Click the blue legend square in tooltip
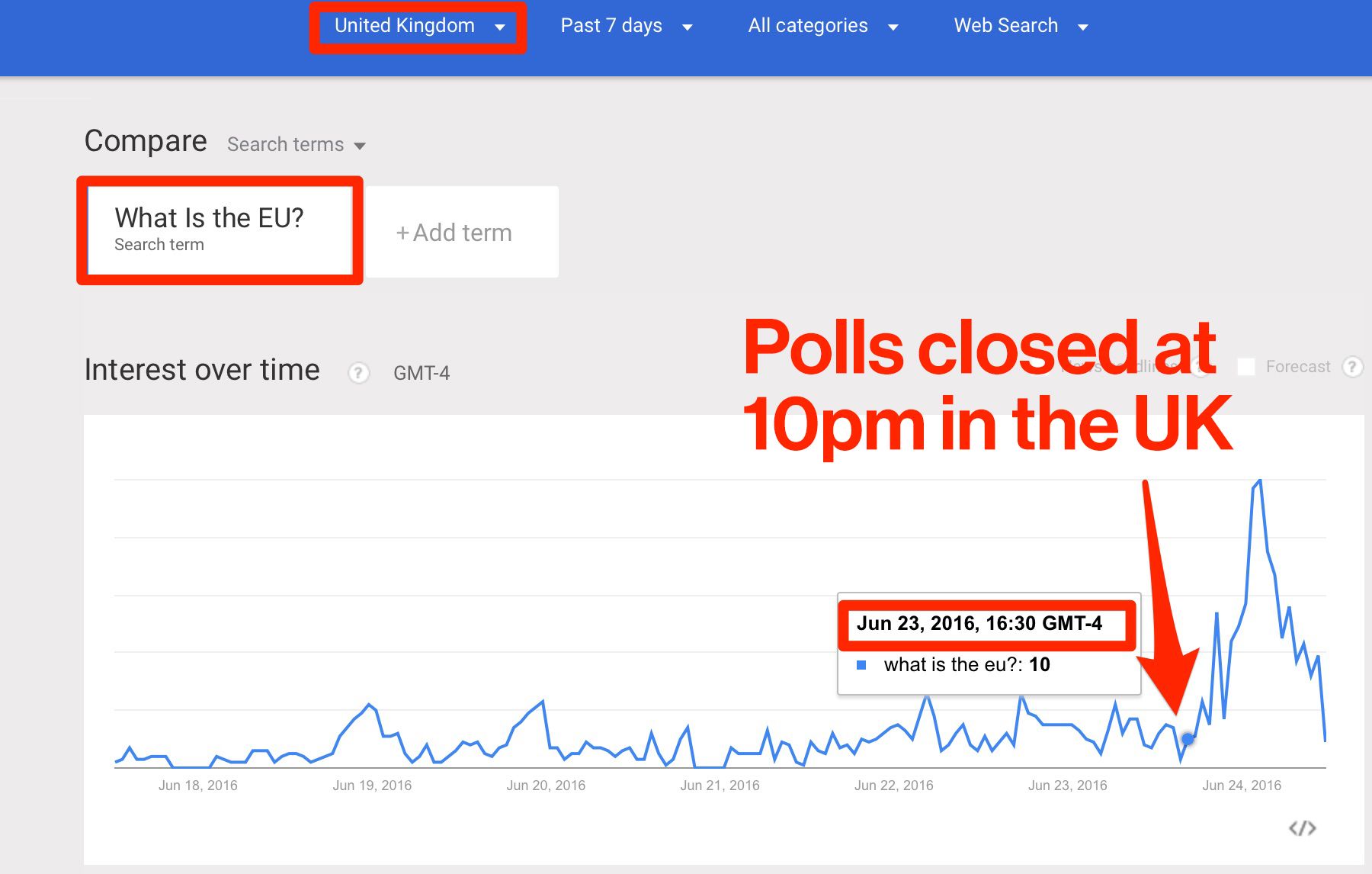 861,665
